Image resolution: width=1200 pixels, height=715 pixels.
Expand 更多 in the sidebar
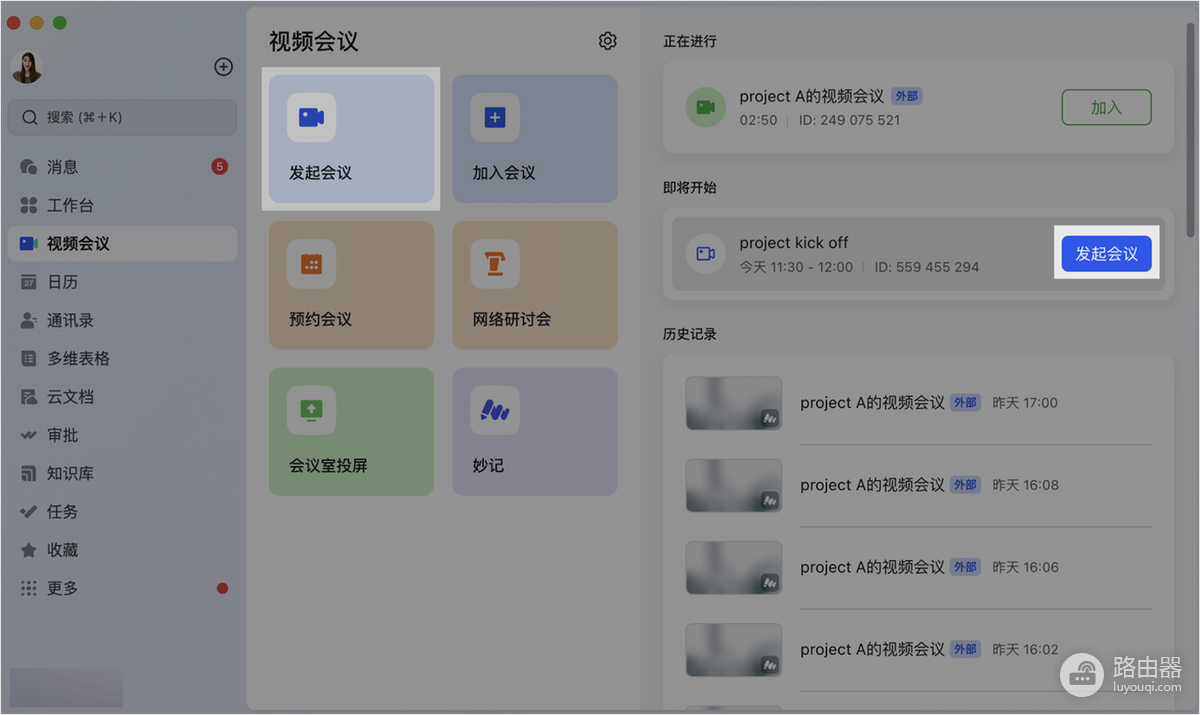pos(122,588)
